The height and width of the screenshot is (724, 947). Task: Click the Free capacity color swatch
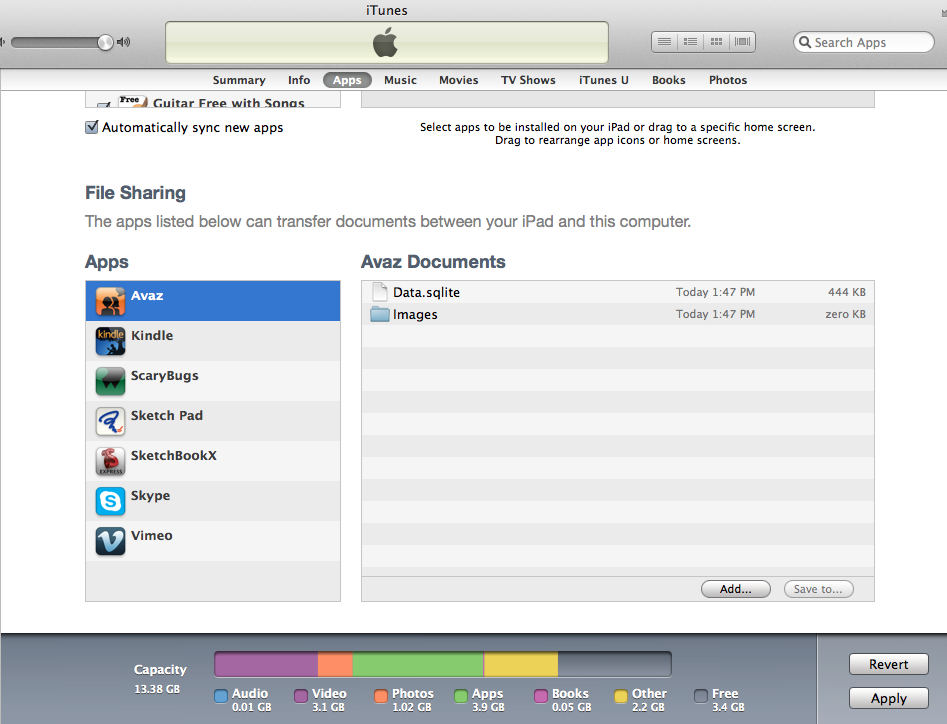click(x=701, y=696)
